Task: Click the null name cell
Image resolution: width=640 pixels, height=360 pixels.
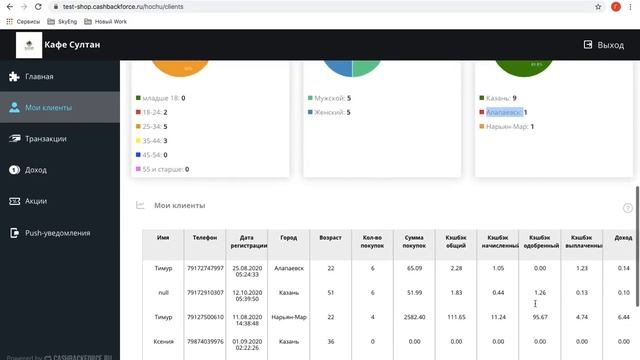Action: click(x=163, y=293)
